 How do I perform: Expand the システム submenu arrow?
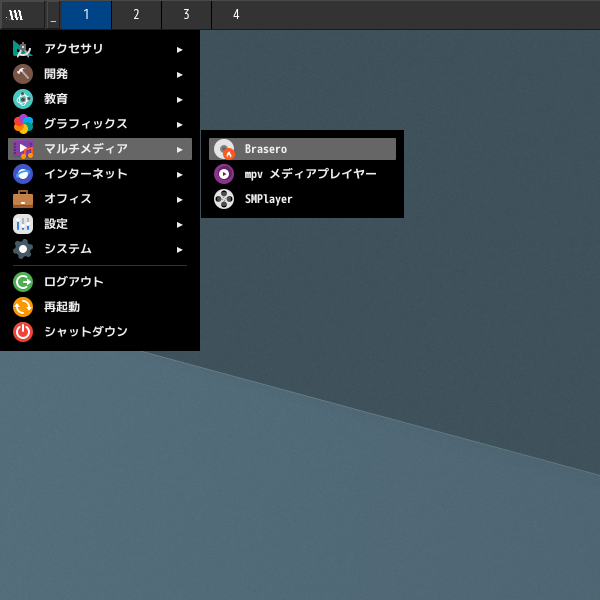pos(179,250)
